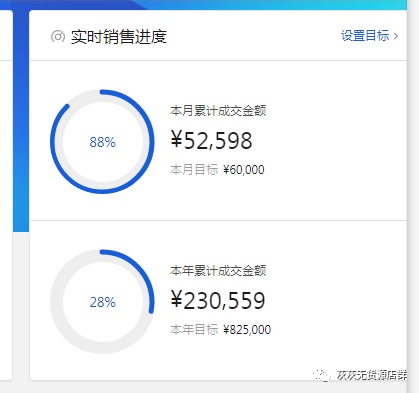Click the 28% yearly progress ring
The image size is (419, 393).
102,301
